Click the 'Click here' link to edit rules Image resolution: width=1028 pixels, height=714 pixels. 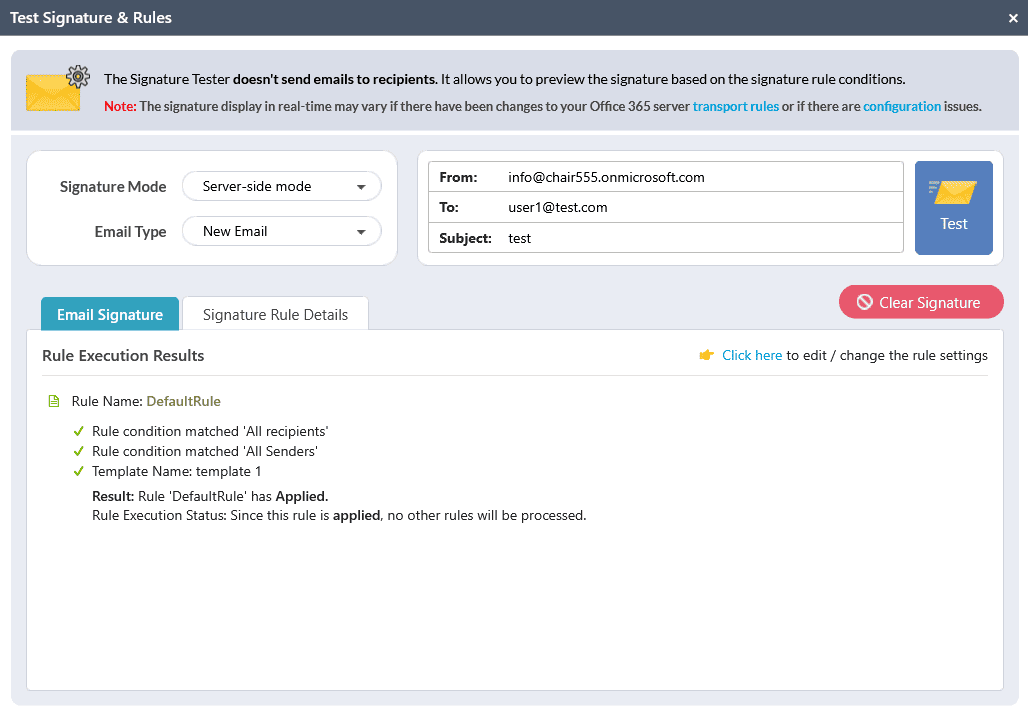click(752, 355)
